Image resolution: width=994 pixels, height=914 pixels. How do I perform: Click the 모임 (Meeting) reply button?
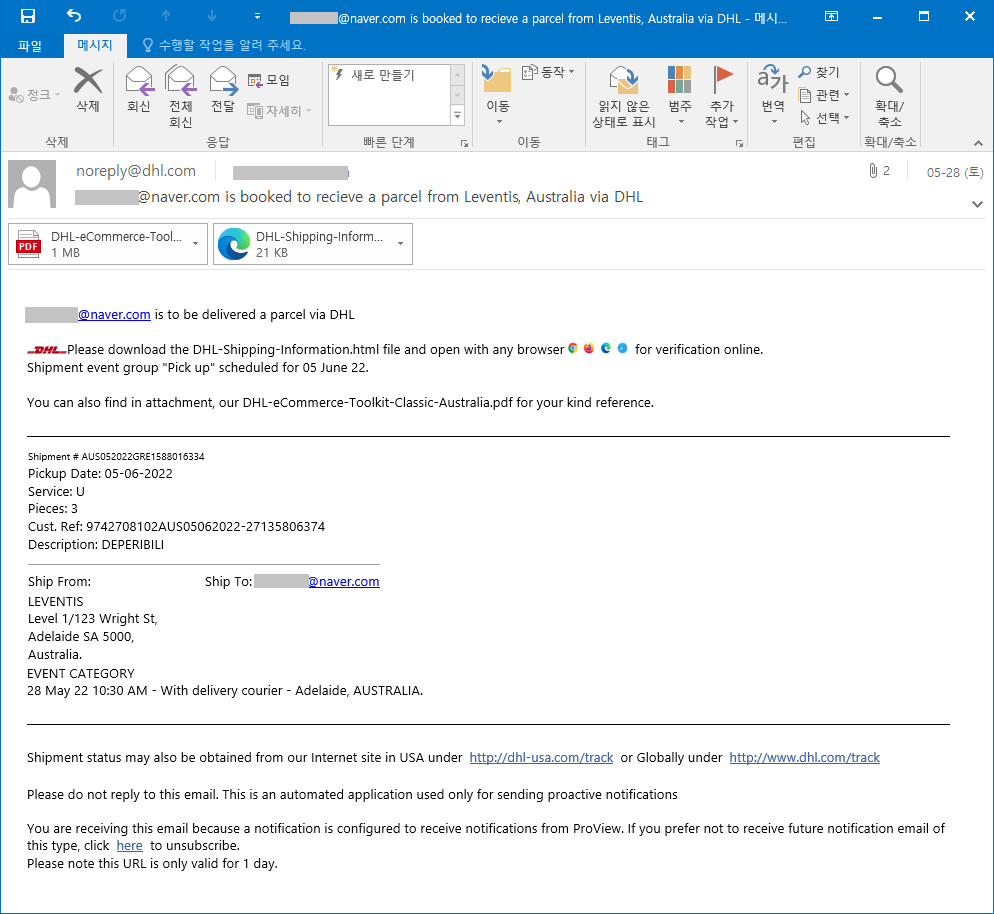269,80
